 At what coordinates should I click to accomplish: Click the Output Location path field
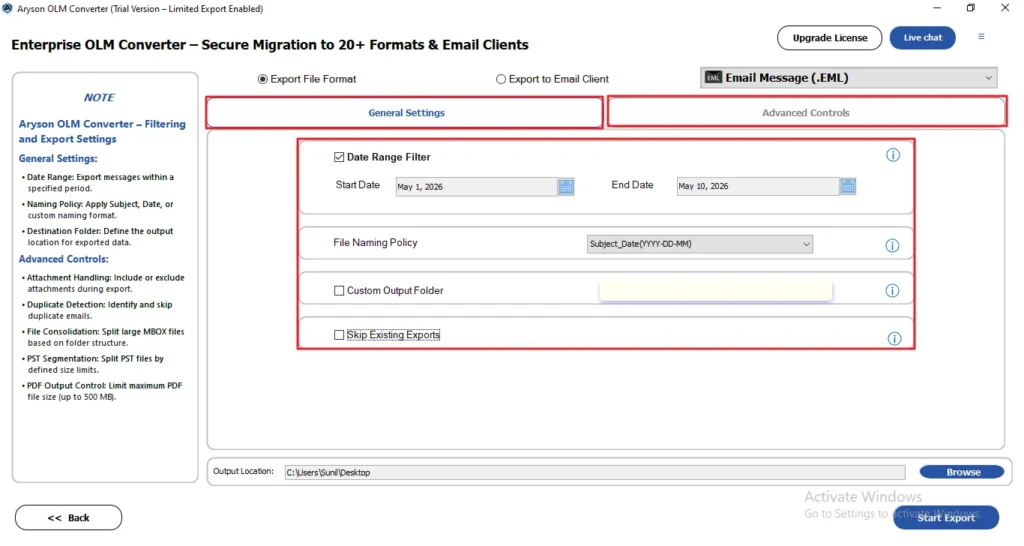tap(595, 472)
